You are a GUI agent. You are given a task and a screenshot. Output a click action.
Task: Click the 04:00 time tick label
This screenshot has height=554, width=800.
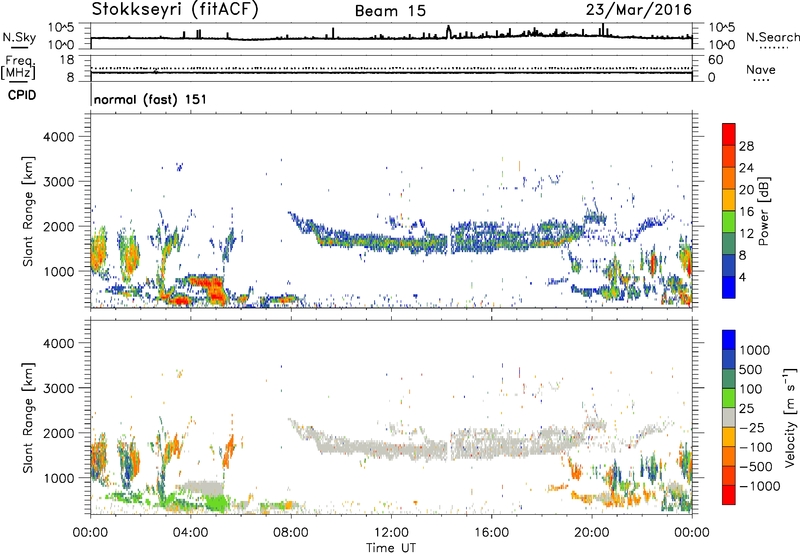pos(190,533)
